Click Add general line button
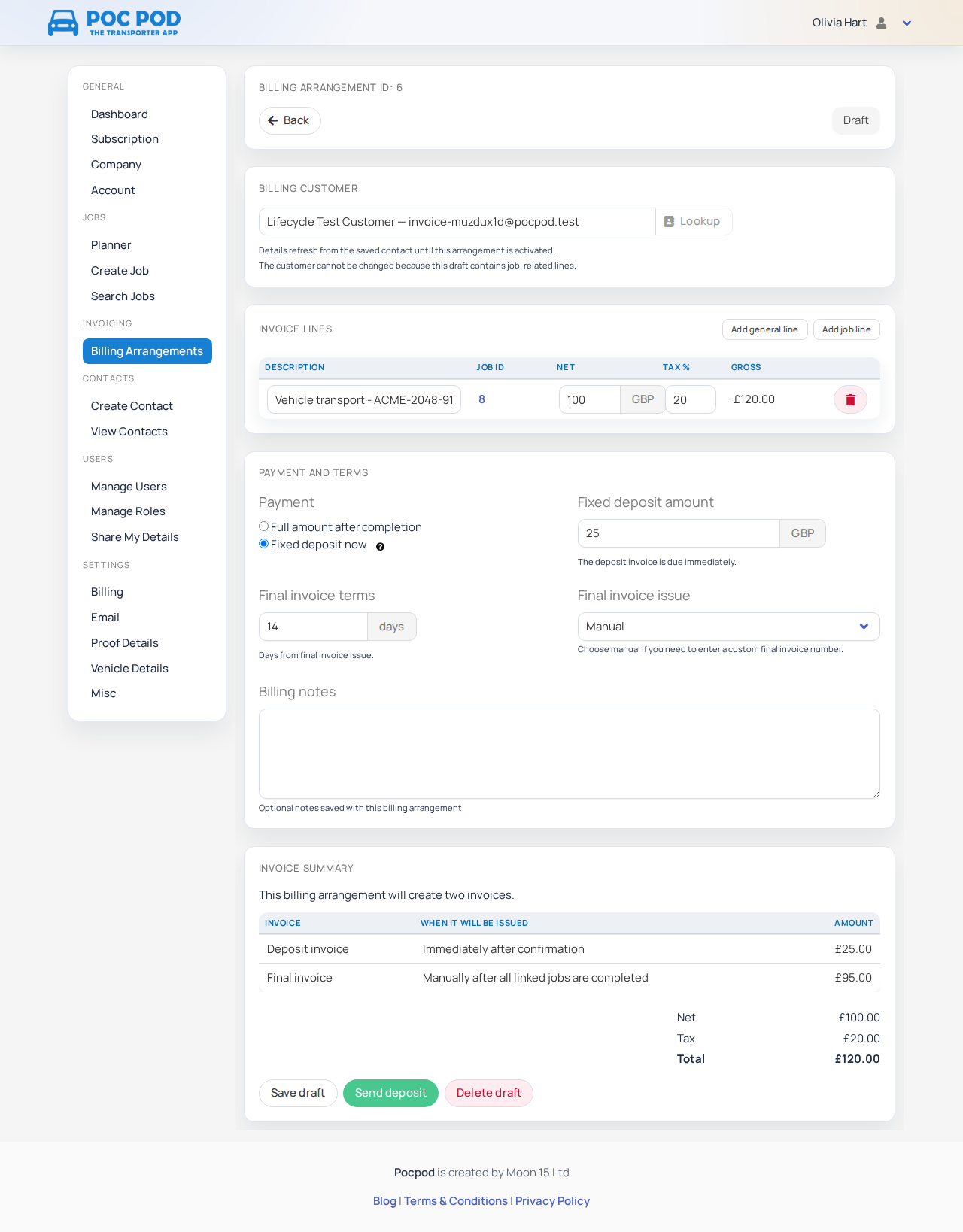Image resolution: width=963 pixels, height=1232 pixels. pyautogui.click(x=764, y=329)
